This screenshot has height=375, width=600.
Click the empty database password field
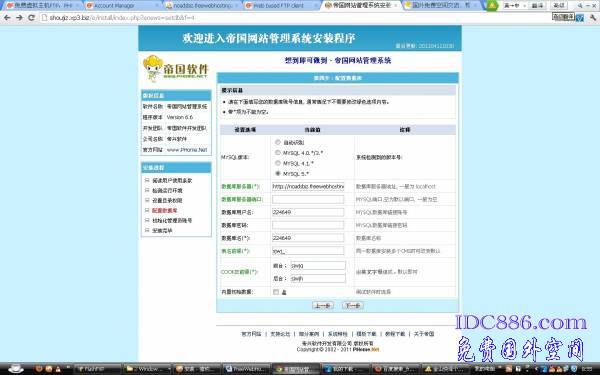(308, 225)
